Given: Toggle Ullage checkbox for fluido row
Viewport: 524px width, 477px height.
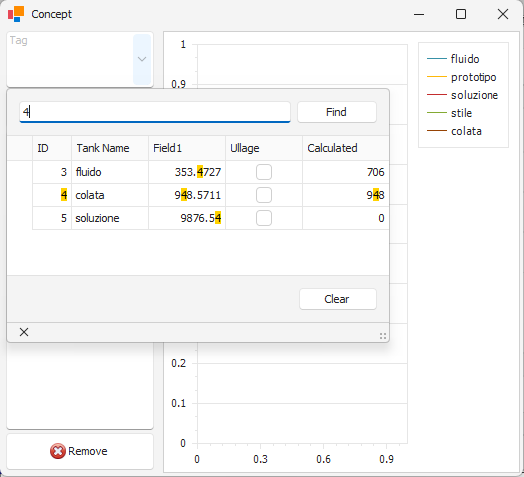Looking at the screenshot, I should pos(264,172).
